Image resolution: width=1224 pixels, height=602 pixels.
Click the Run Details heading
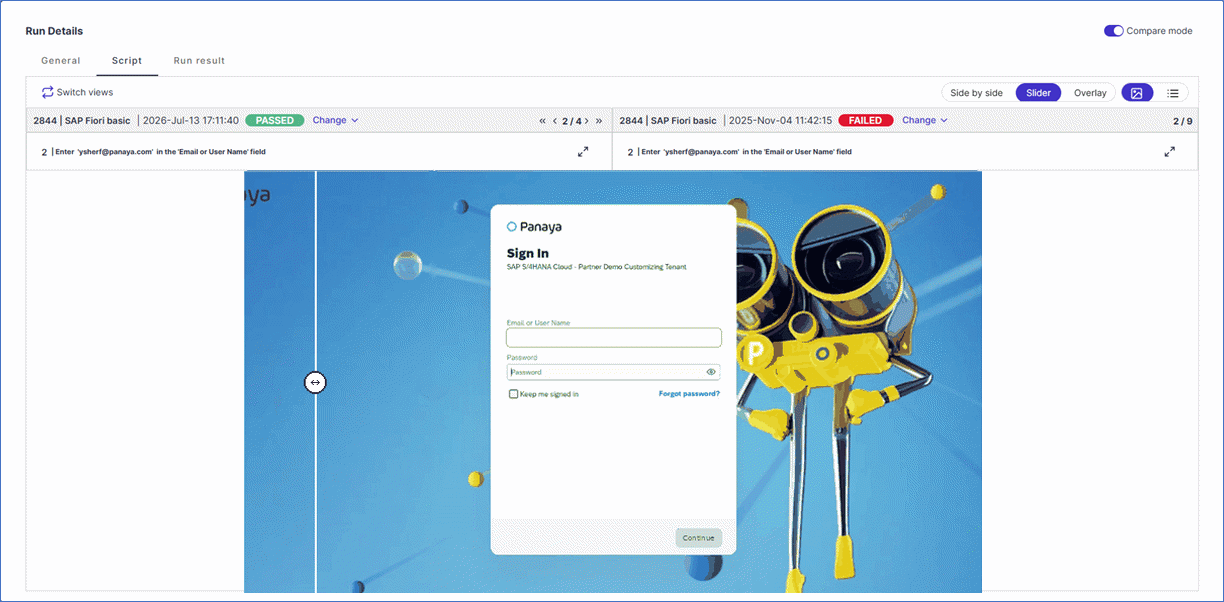click(x=54, y=31)
